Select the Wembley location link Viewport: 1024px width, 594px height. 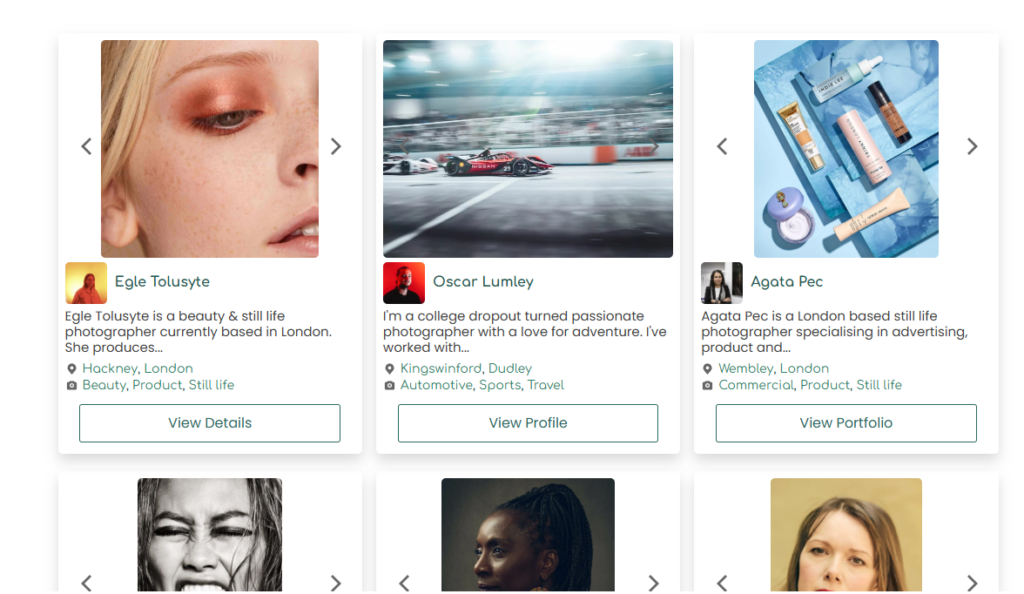pos(745,368)
